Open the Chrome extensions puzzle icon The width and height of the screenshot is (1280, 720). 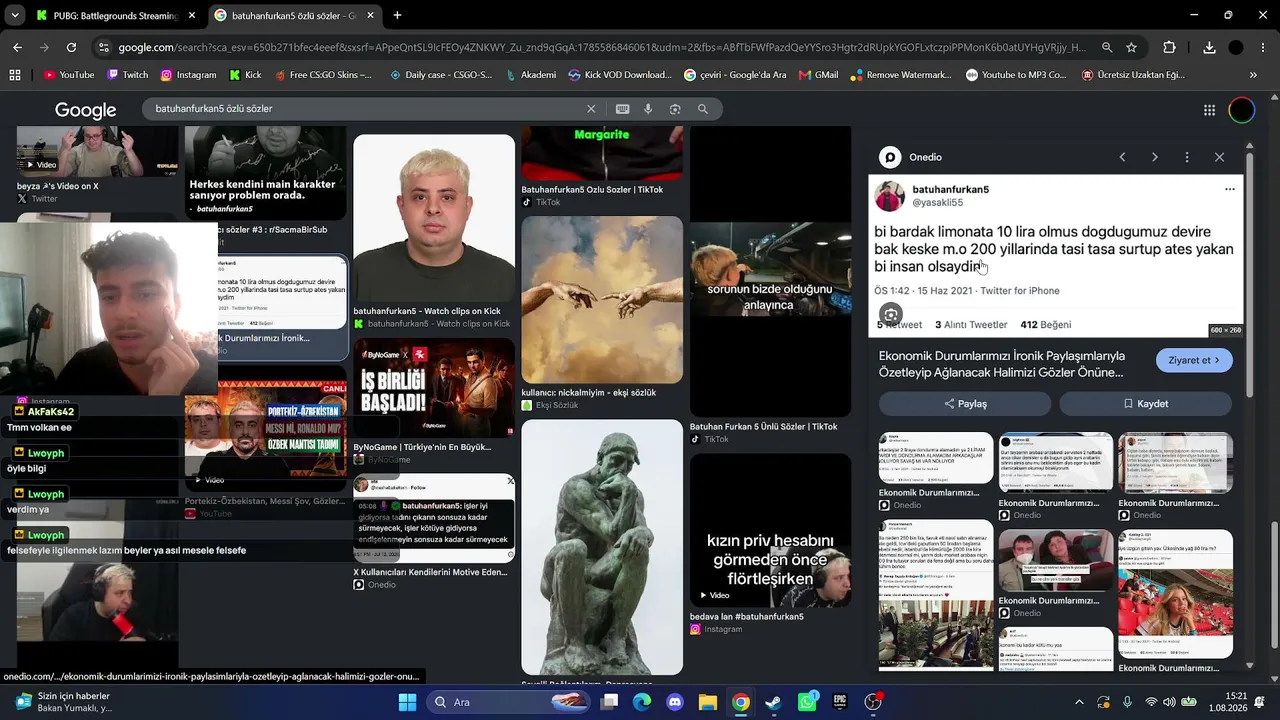(x=1169, y=47)
